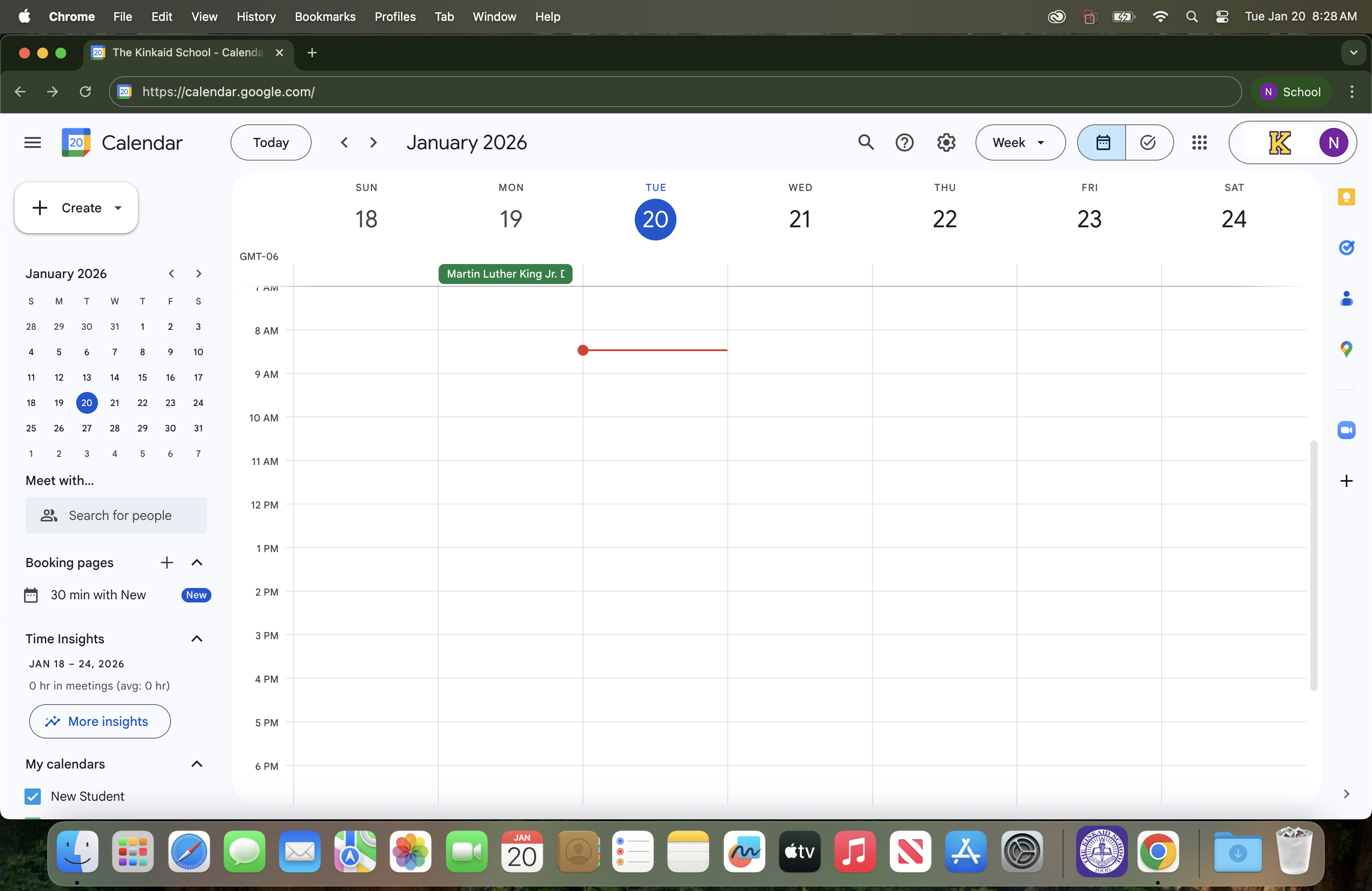This screenshot has height=891, width=1372.
Task: Uncheck the New Student calendar checkbox
Action: pos(33,796)
